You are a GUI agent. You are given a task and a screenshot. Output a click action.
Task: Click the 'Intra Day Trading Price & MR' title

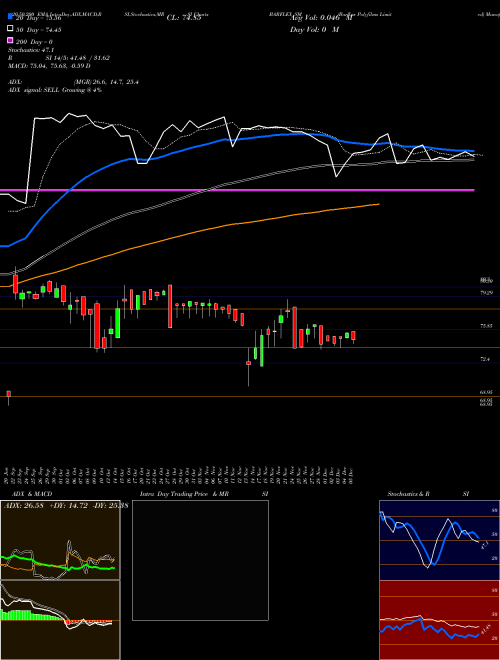184,494
